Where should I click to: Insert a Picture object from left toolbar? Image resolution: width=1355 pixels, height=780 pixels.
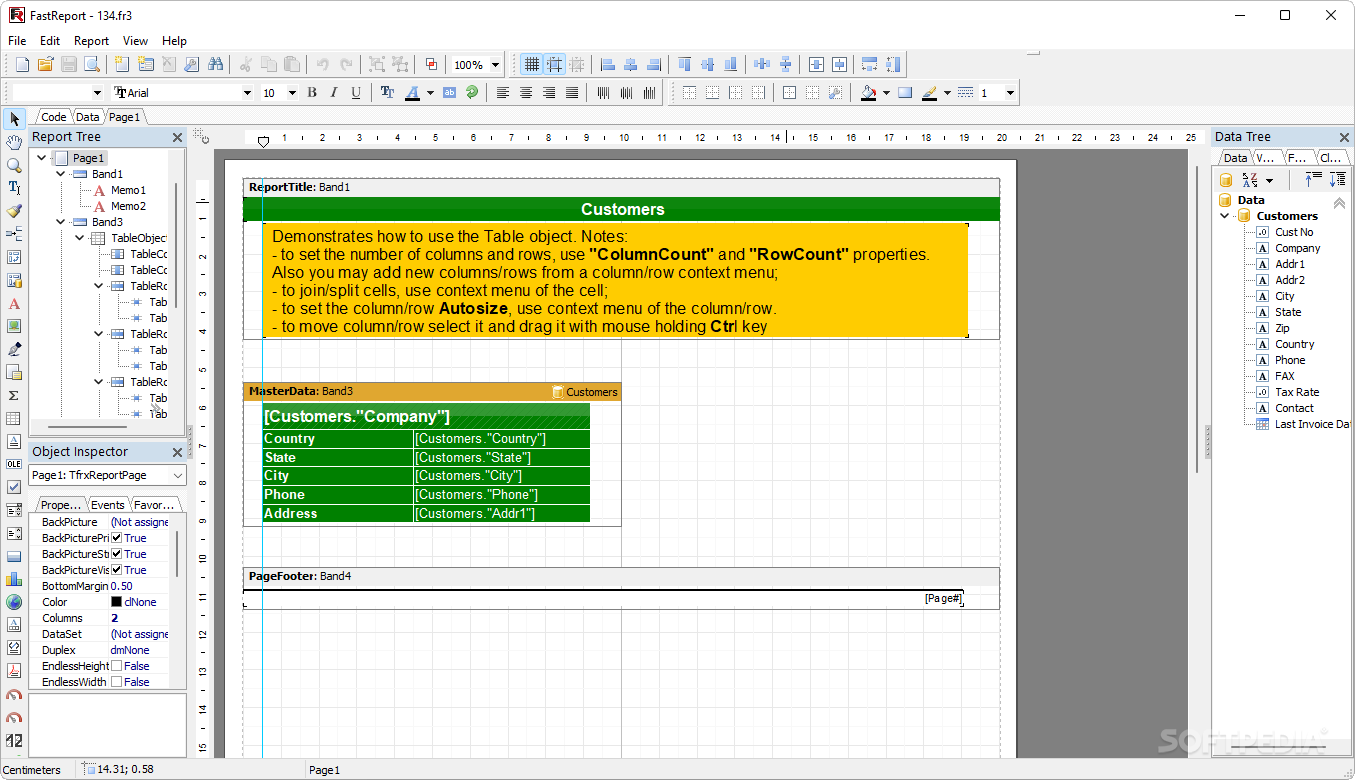(x=14, y=326)
